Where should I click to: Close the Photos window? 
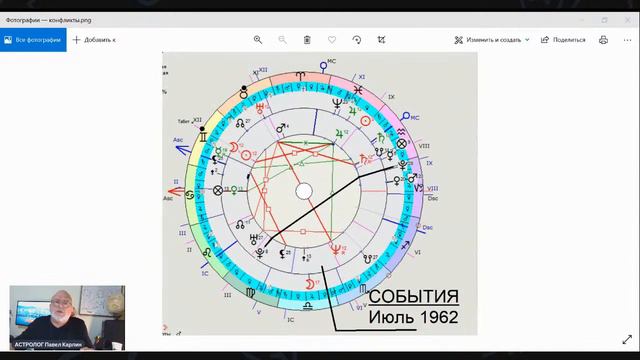(628, 20)
